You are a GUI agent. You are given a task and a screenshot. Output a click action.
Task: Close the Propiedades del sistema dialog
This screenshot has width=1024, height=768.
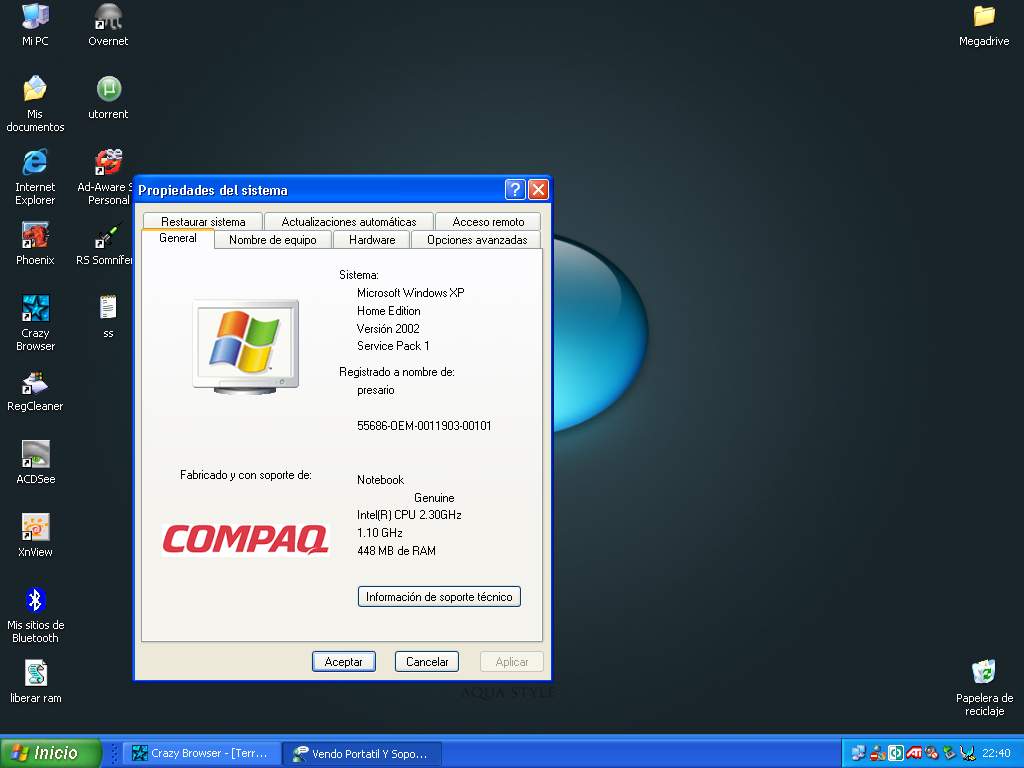[538, 189]
